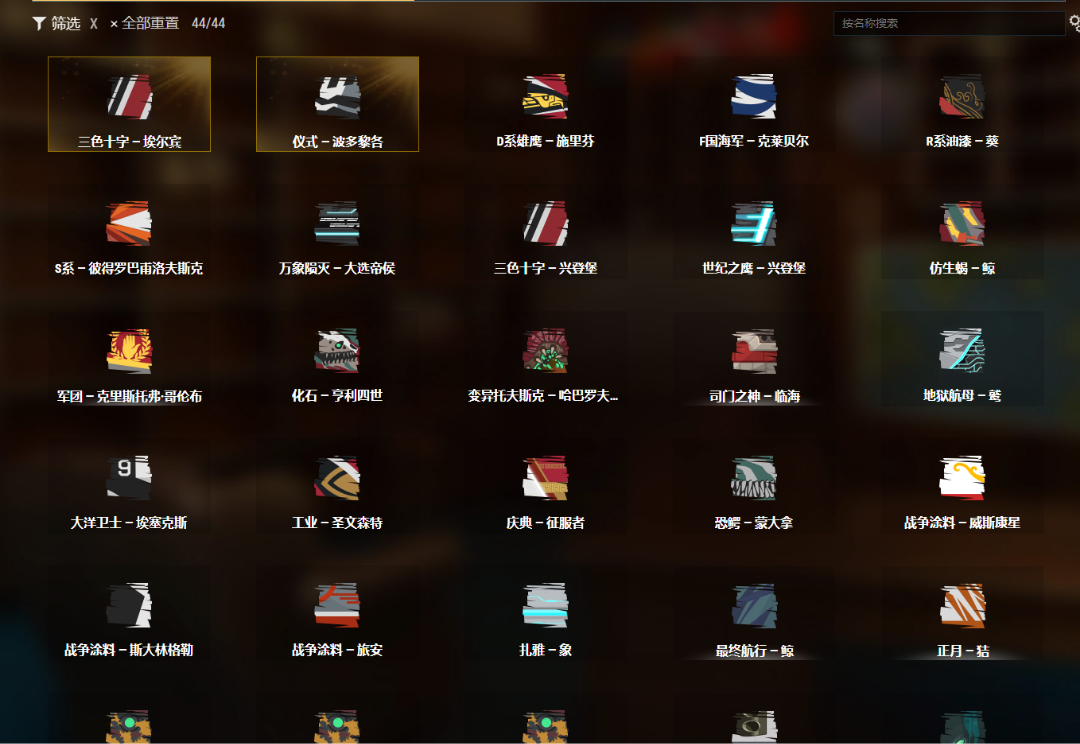Screen dimensions: 1080x744
Task: Pick the 三色十字 – 兴登堡 camouflage
Action: pos(546,231)
